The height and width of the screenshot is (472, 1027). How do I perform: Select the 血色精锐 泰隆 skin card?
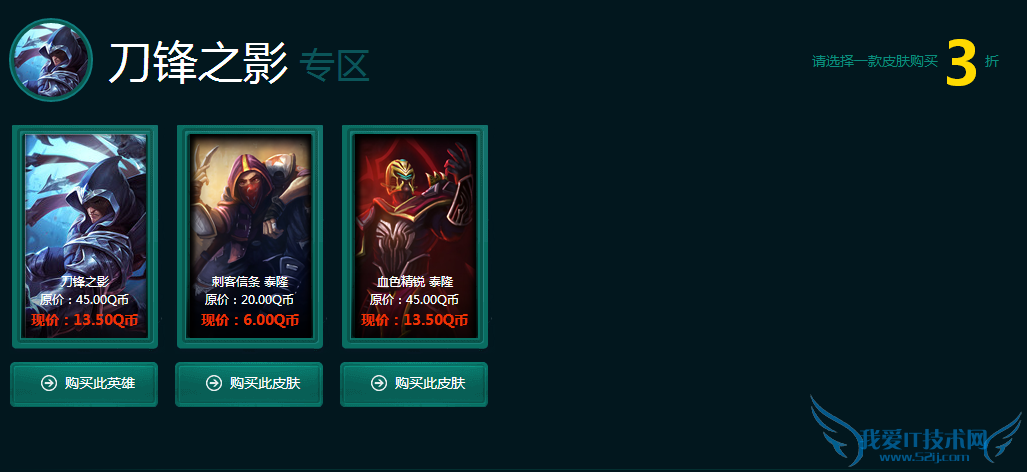point(415,236)
